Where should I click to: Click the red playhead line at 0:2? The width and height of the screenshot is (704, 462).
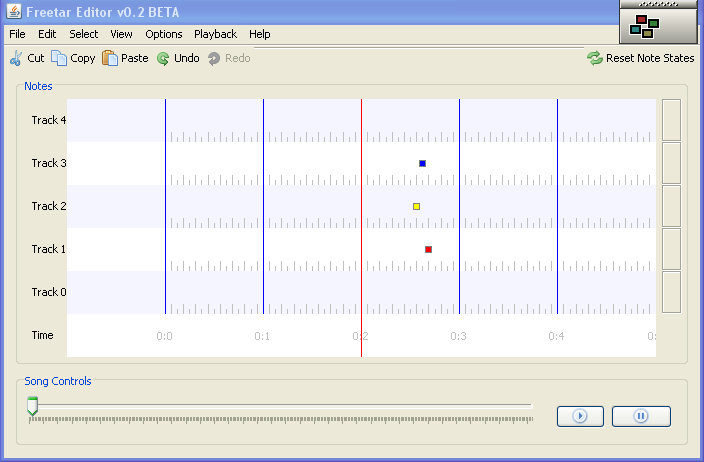[x=361, y=228]
